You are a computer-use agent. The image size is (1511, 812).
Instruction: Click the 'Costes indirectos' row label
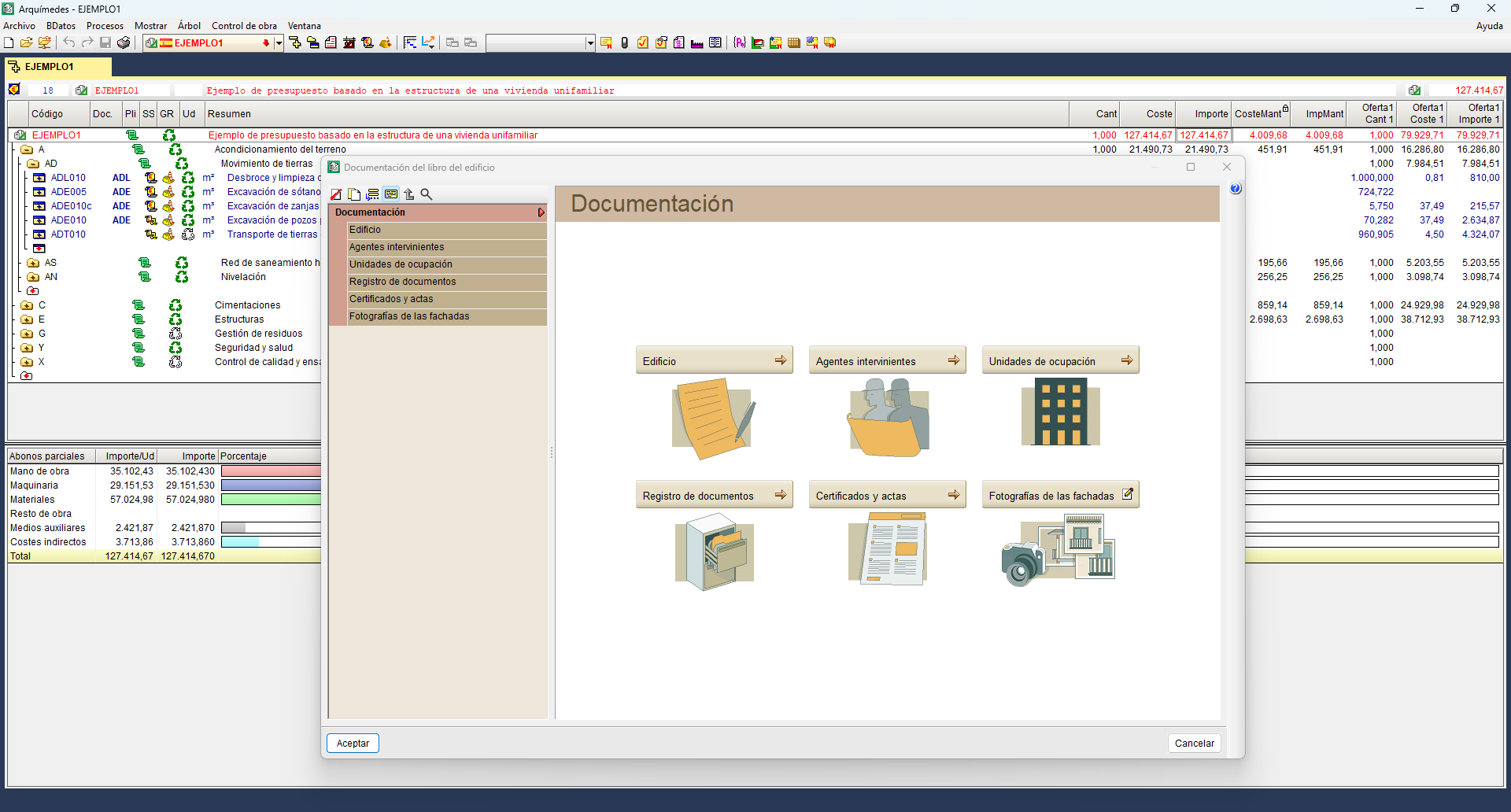[x=48, y=542]
